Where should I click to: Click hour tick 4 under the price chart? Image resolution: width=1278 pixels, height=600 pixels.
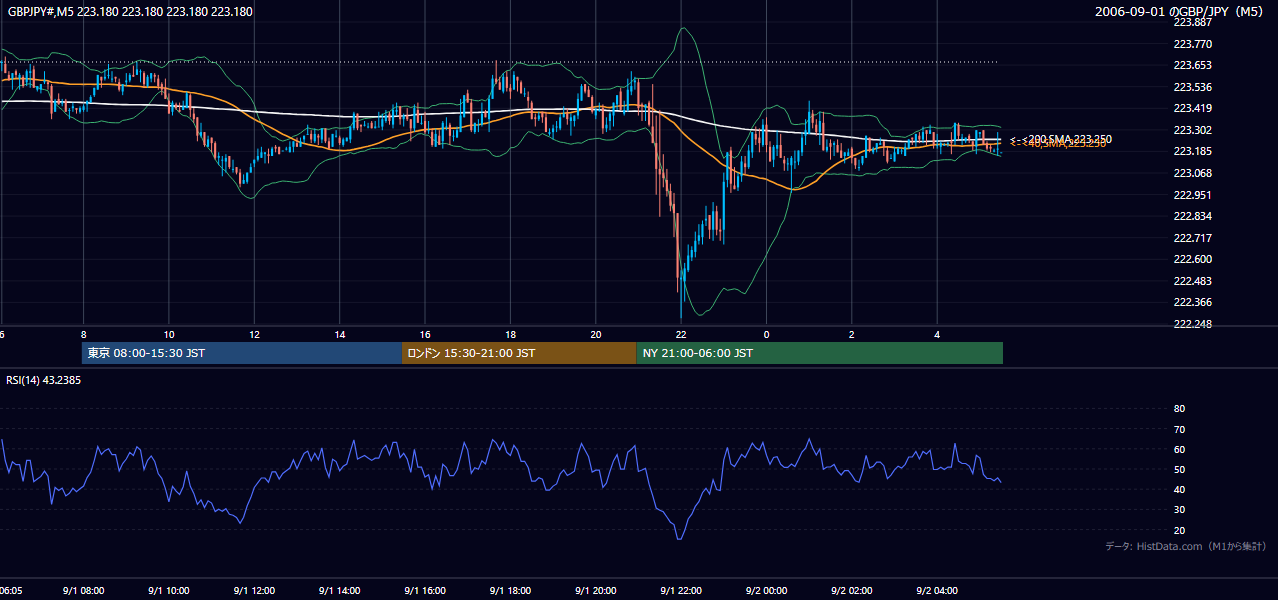938,334
